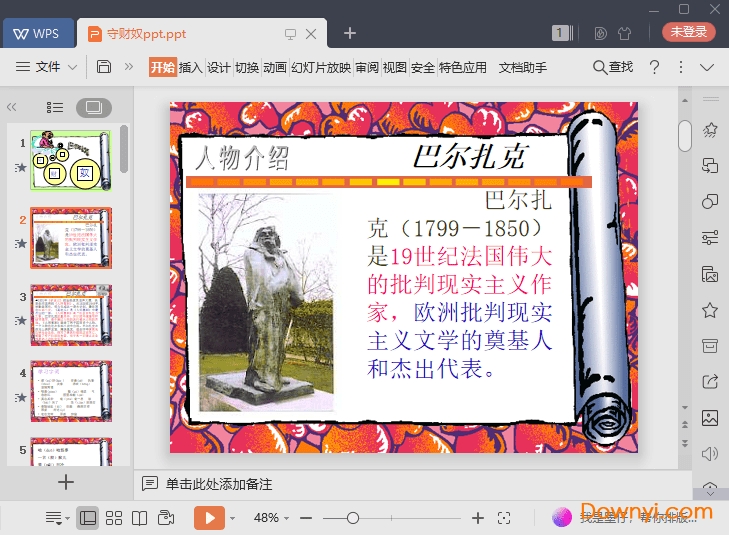Image resolution: width=729 pixels, height=535 pixels.
Task: Go to next slide double-arrow button
Action: (x=685, y=443)
